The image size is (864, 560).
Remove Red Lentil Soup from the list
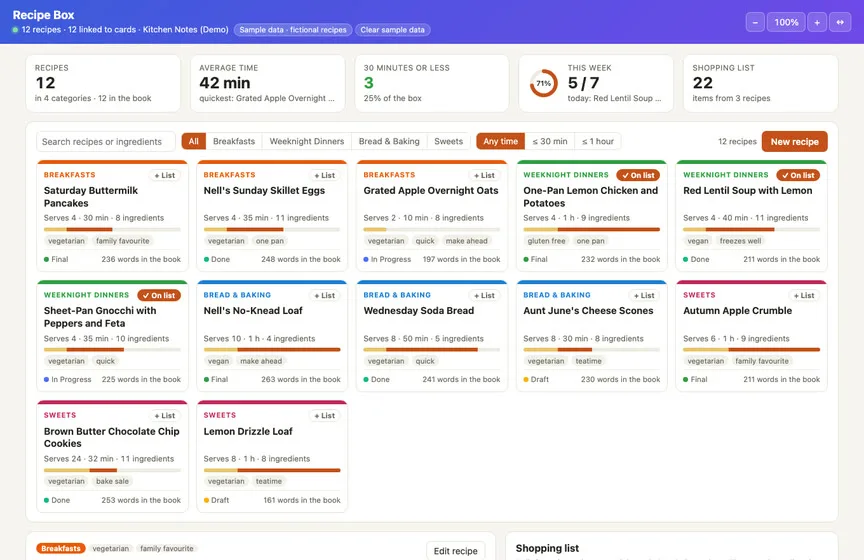pos(798,175)
